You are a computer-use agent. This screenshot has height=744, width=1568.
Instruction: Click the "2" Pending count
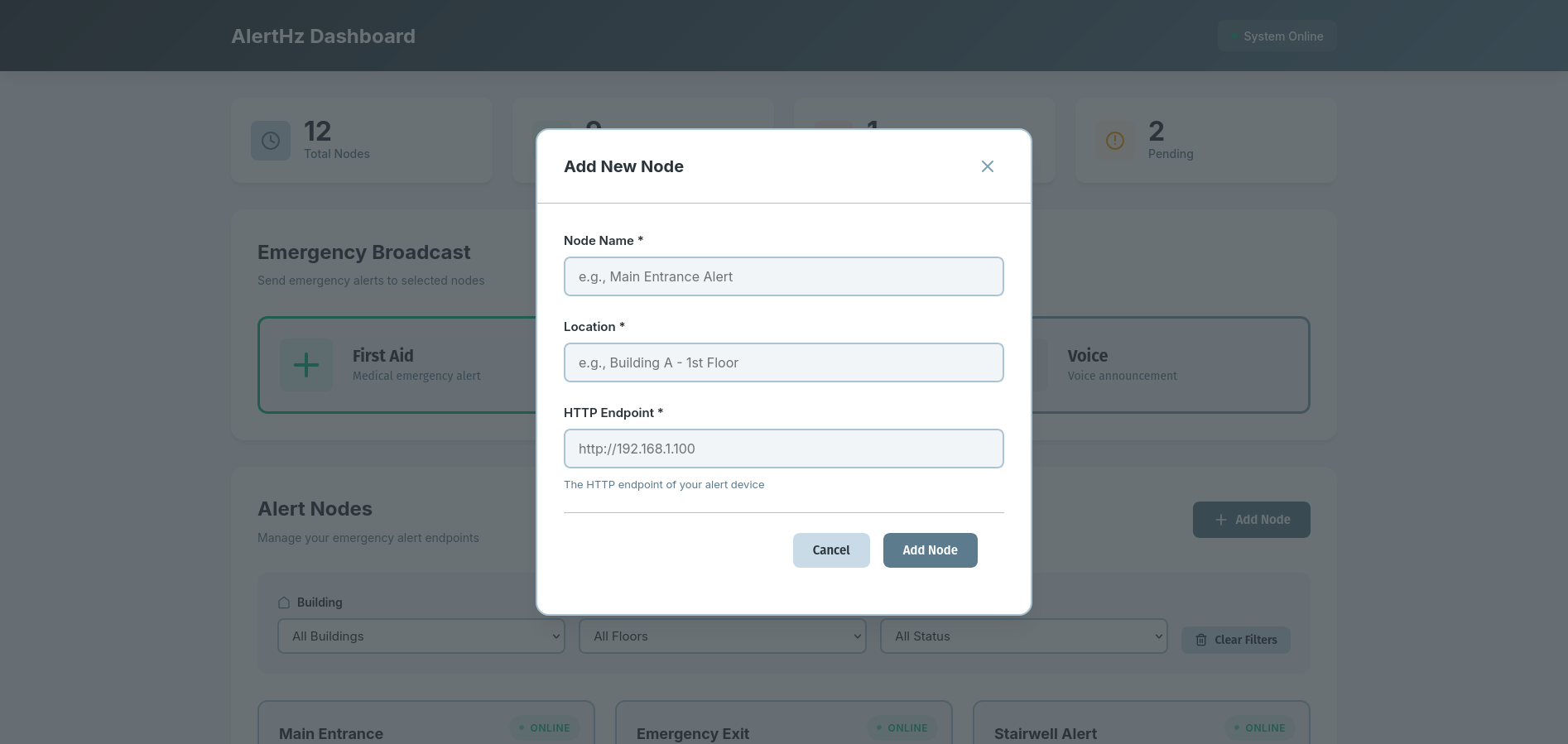coord(1157,131)
